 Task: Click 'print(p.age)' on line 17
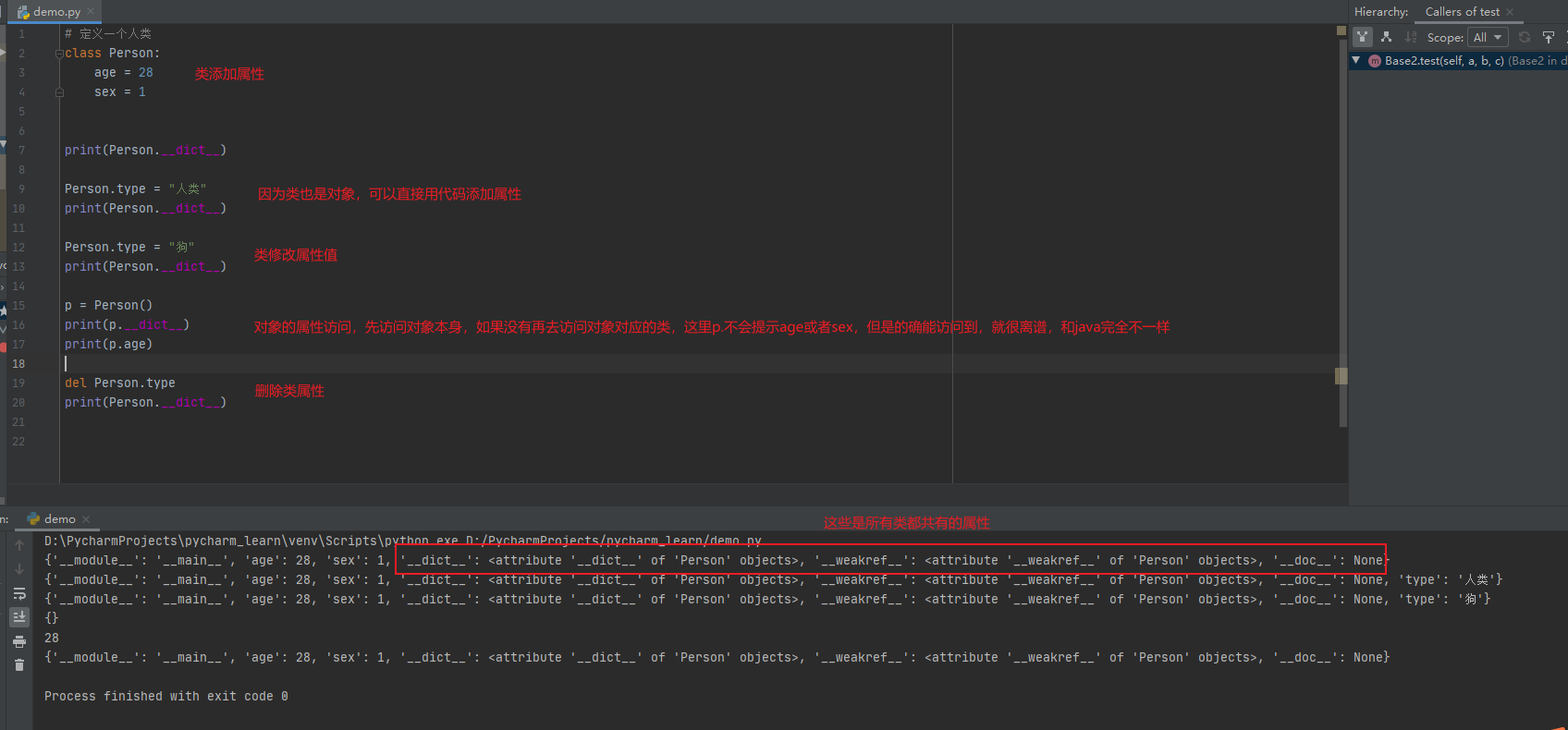108,345
